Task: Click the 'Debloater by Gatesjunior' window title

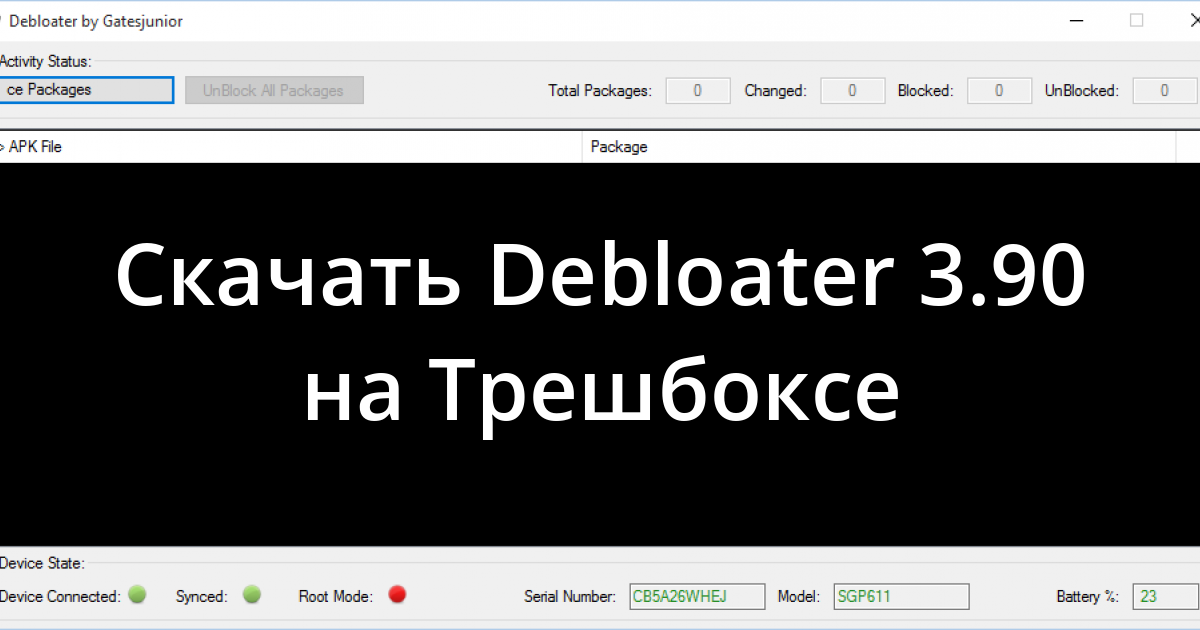Action: point(96,21)
